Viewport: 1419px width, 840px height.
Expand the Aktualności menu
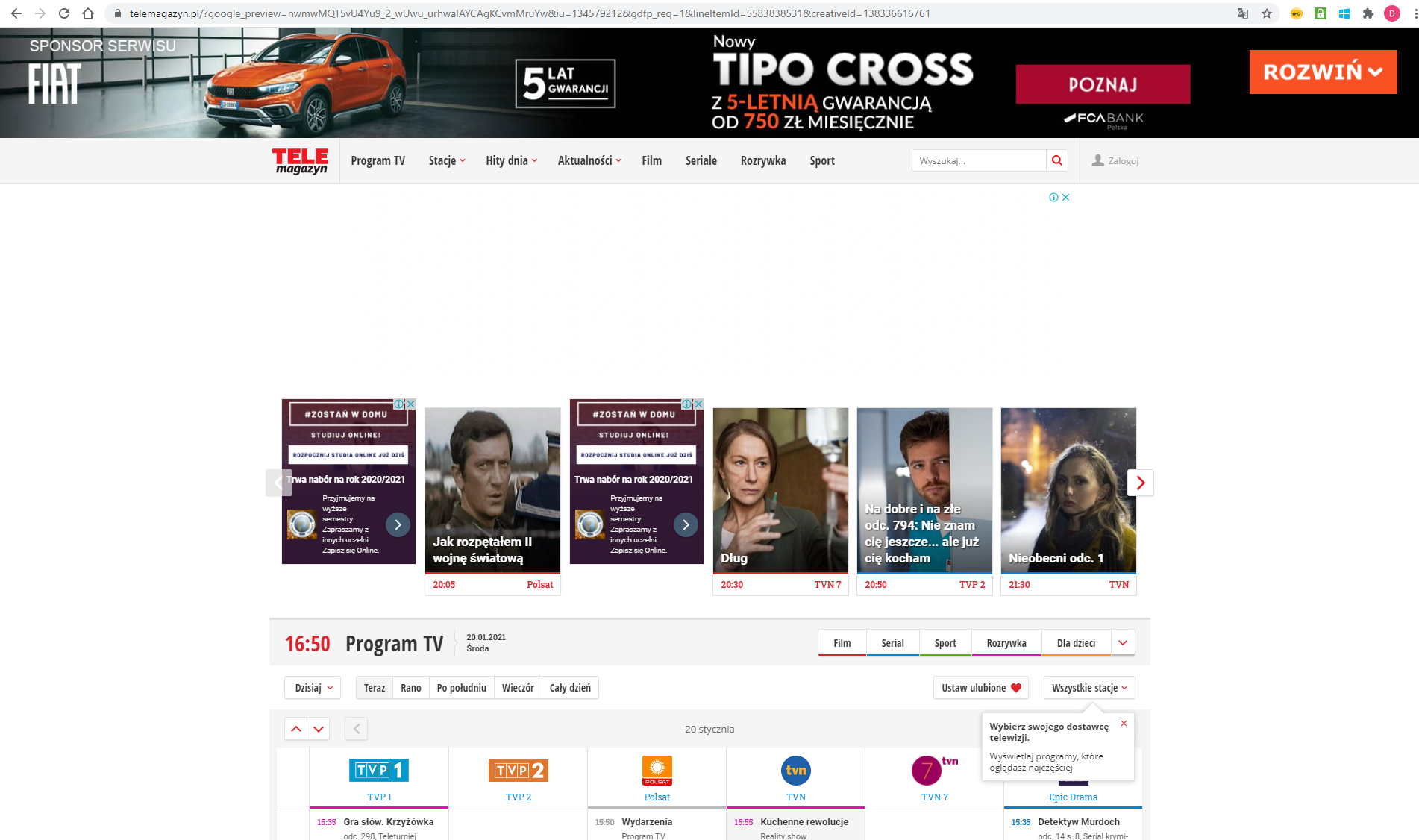coord(589,160)
